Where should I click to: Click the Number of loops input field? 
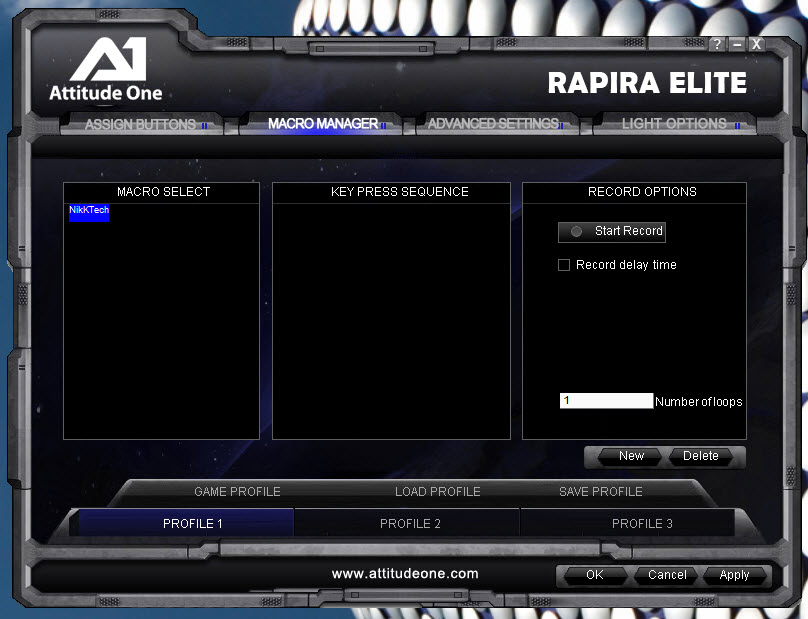tap(606, 400)
